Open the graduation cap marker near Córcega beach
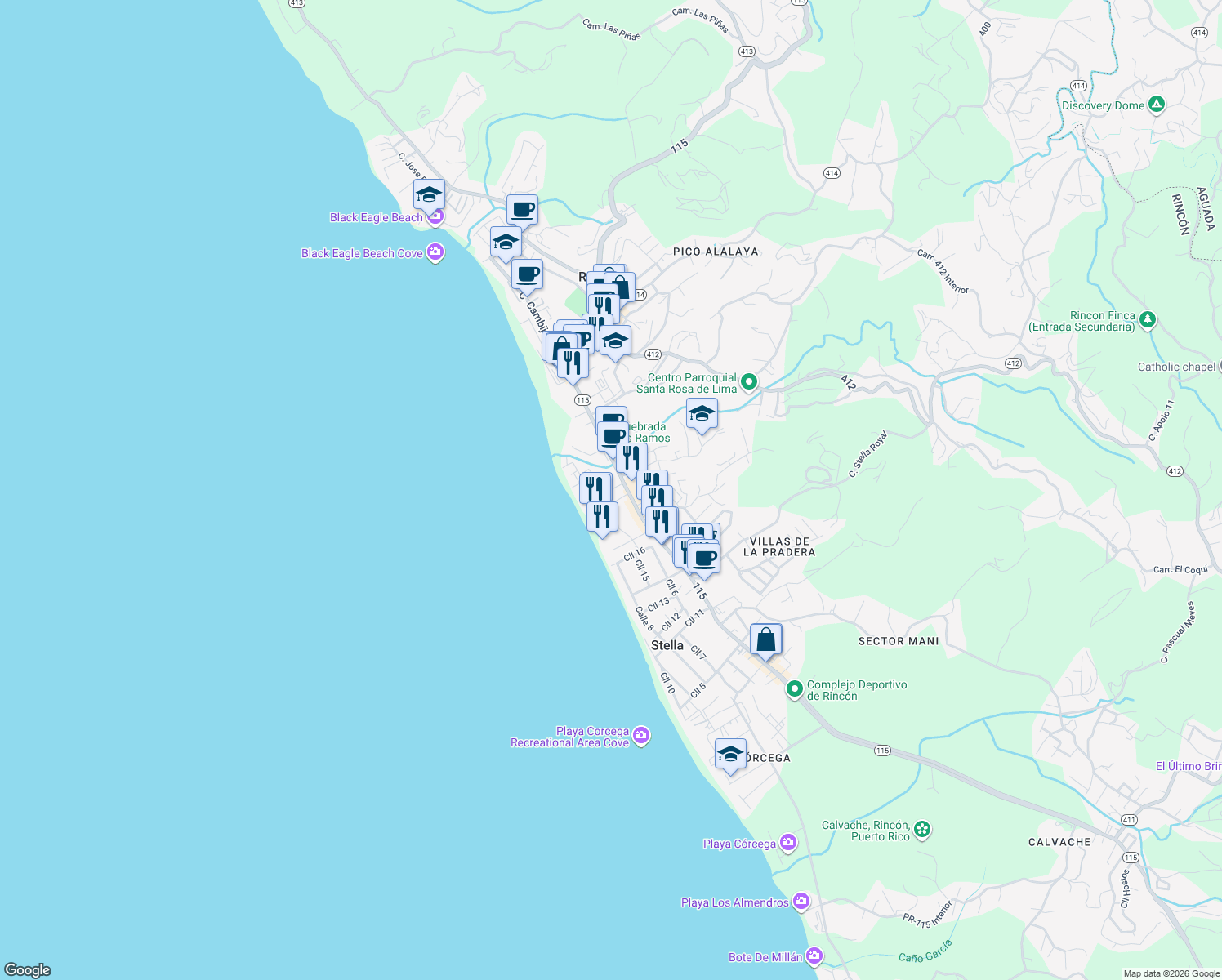Image resolution: width=1222 pixels, height=980 pixels. (x=729, y=755)
